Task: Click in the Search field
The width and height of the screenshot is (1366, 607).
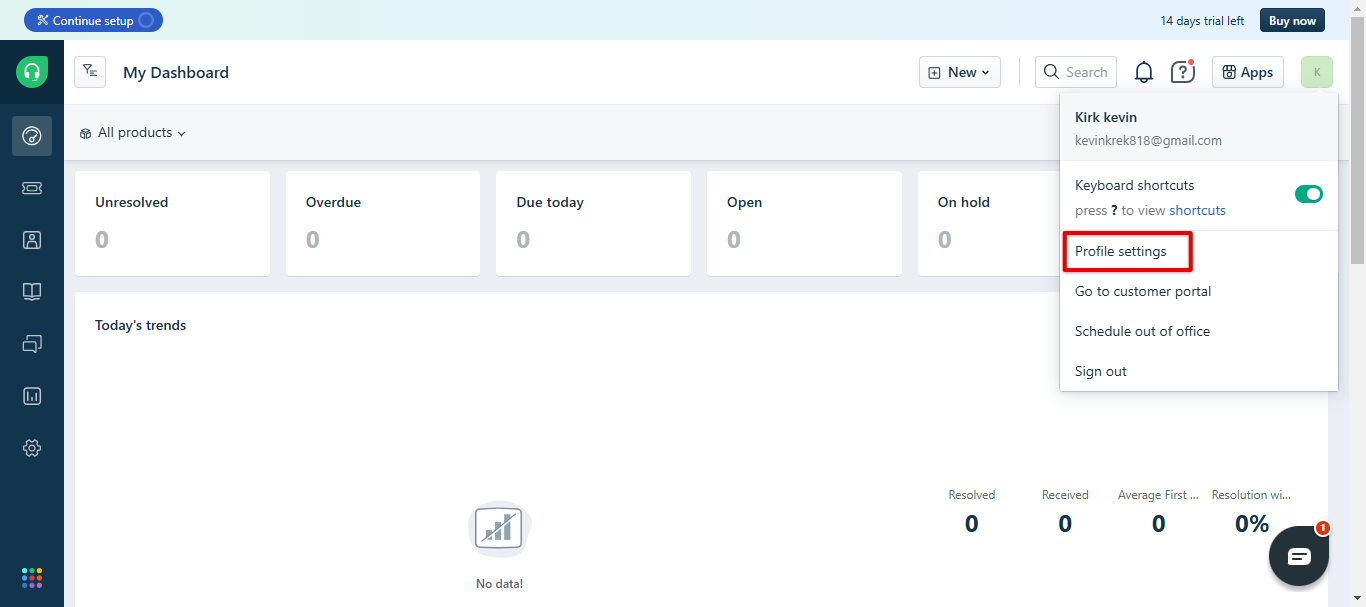Action: [1076, 72]
